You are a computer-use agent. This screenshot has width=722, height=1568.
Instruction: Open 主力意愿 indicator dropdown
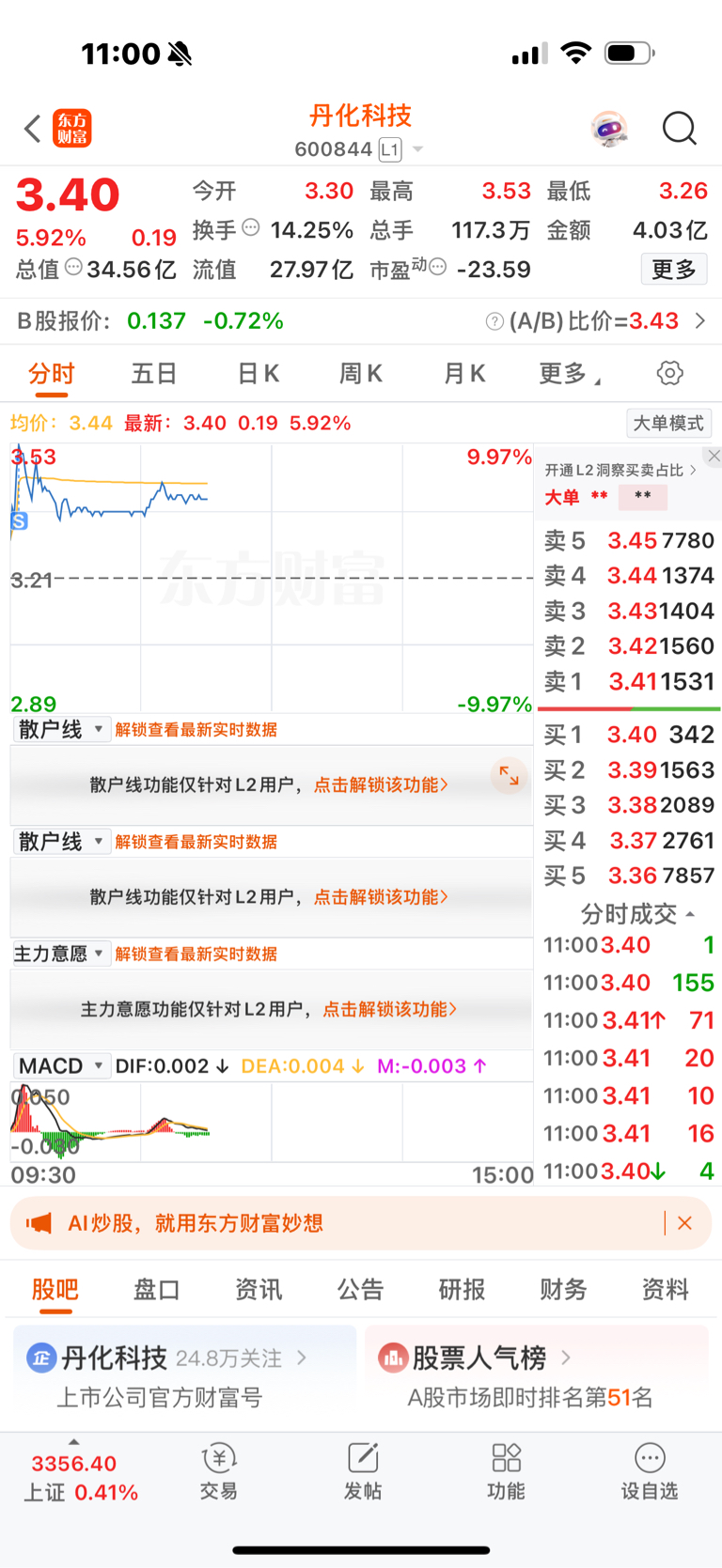61,954
